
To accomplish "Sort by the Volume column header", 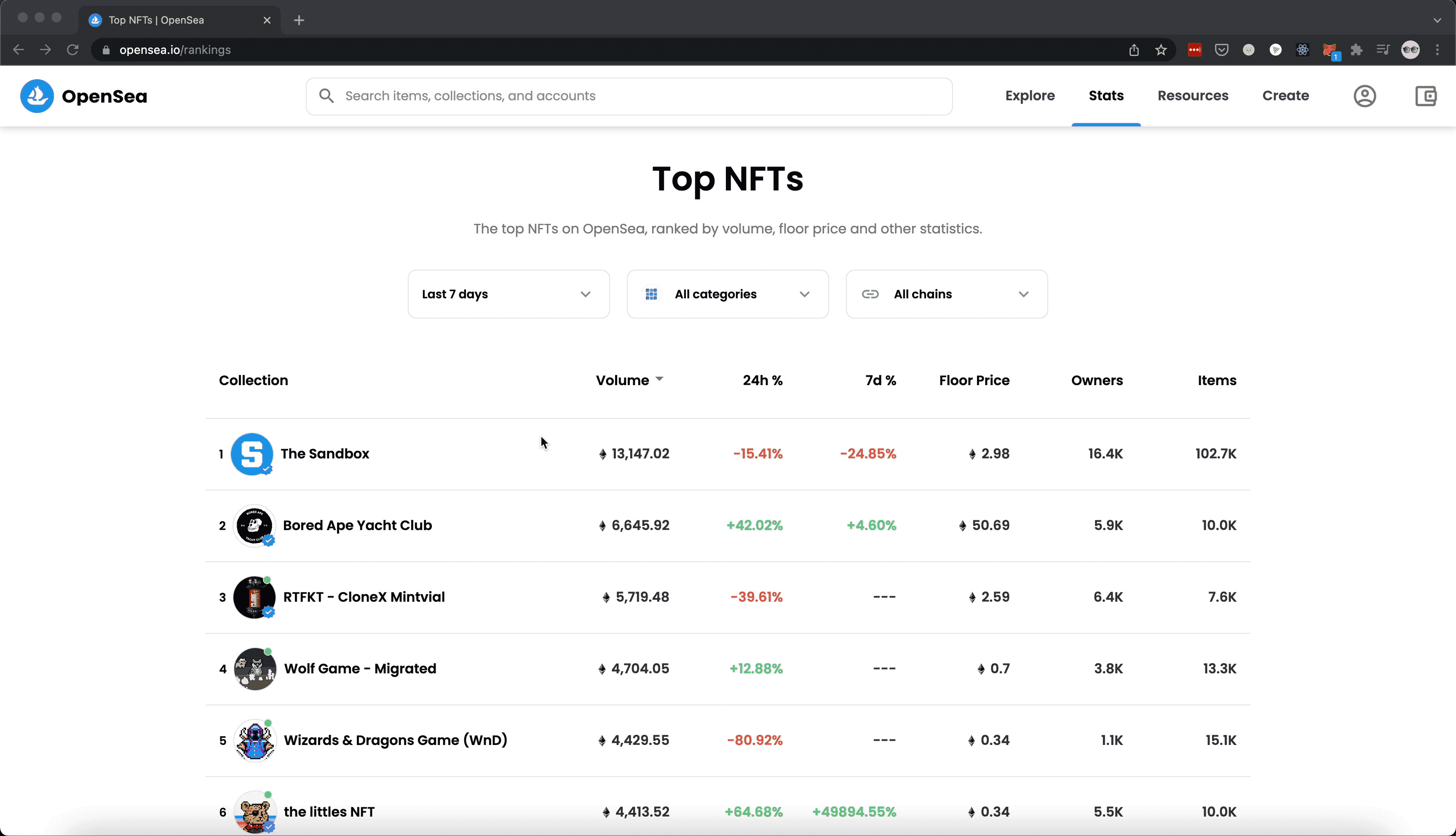I will 629,380.
